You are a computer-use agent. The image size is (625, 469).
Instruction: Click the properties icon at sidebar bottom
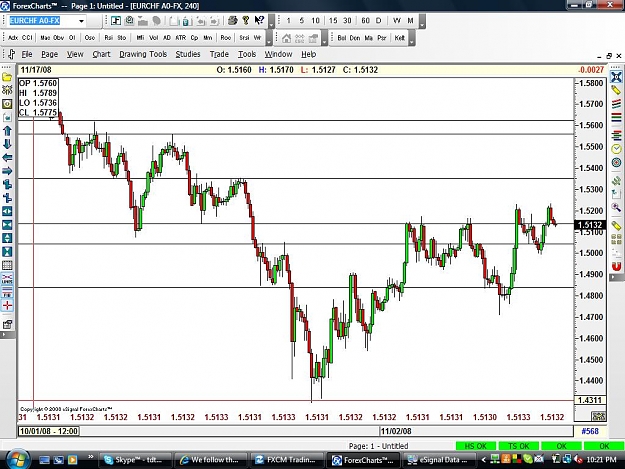pos(7,324)
